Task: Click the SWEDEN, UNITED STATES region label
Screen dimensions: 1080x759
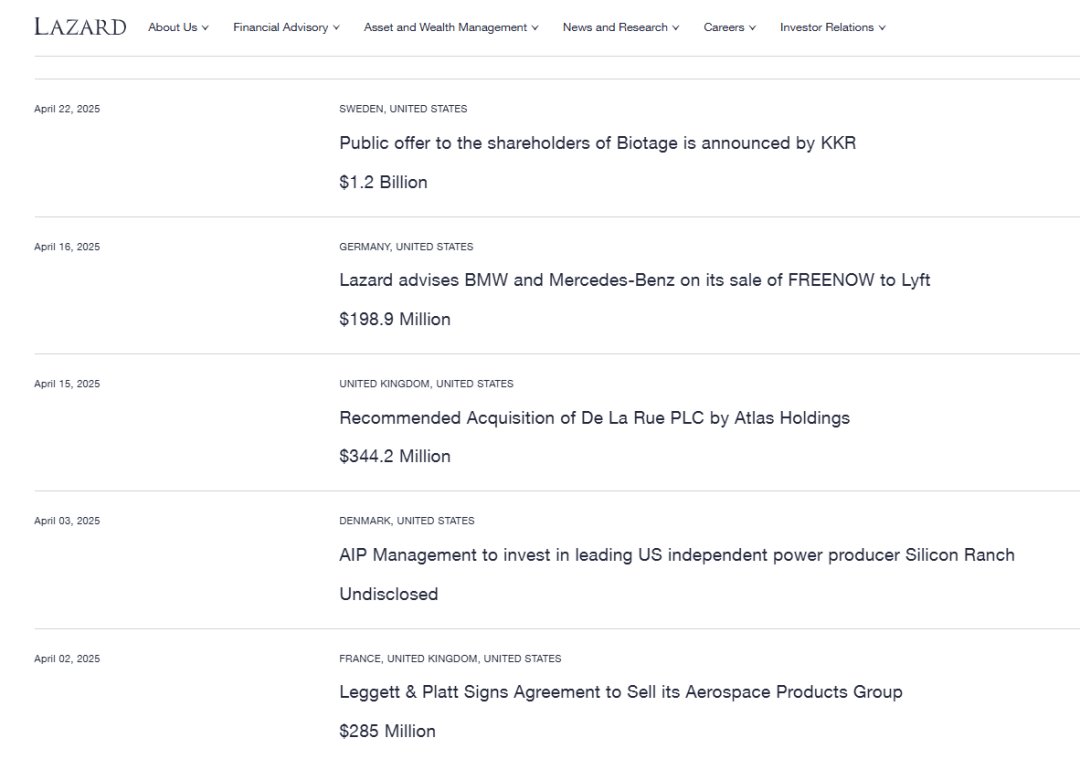Action: 403,109
